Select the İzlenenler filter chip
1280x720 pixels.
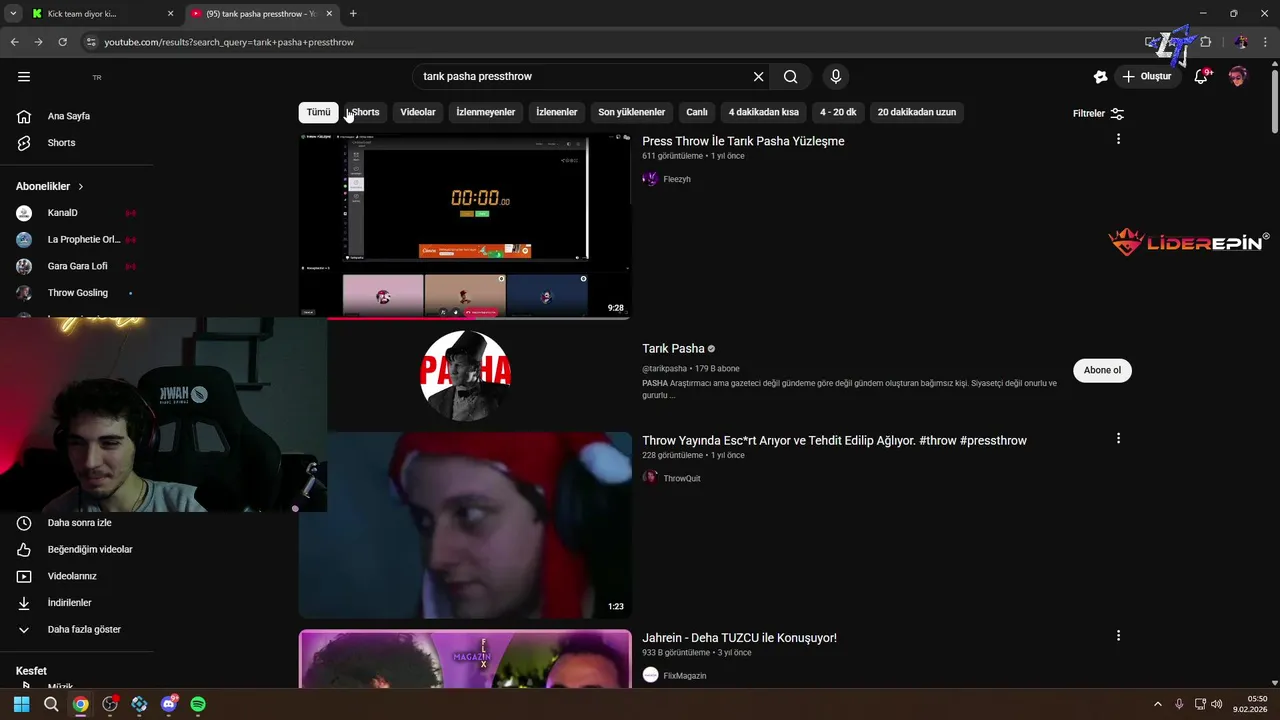(556, 112)
